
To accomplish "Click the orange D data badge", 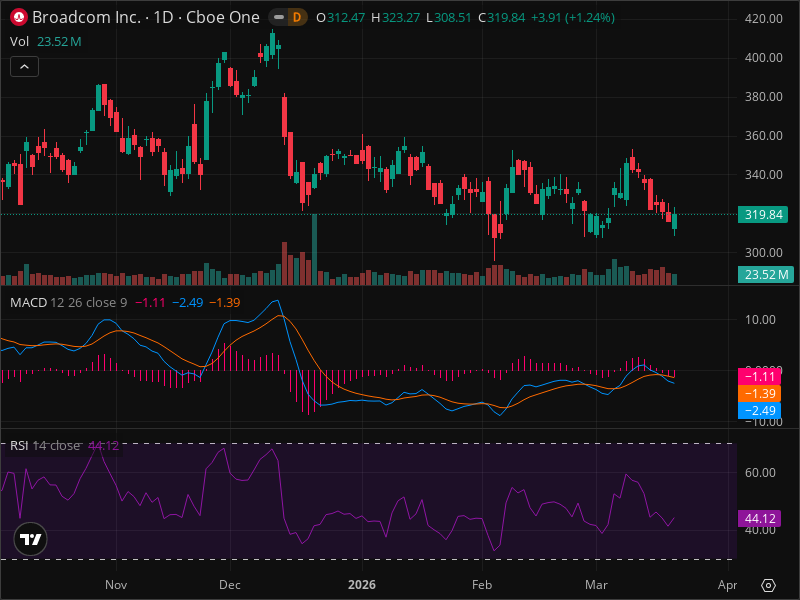I will (296, 18).
